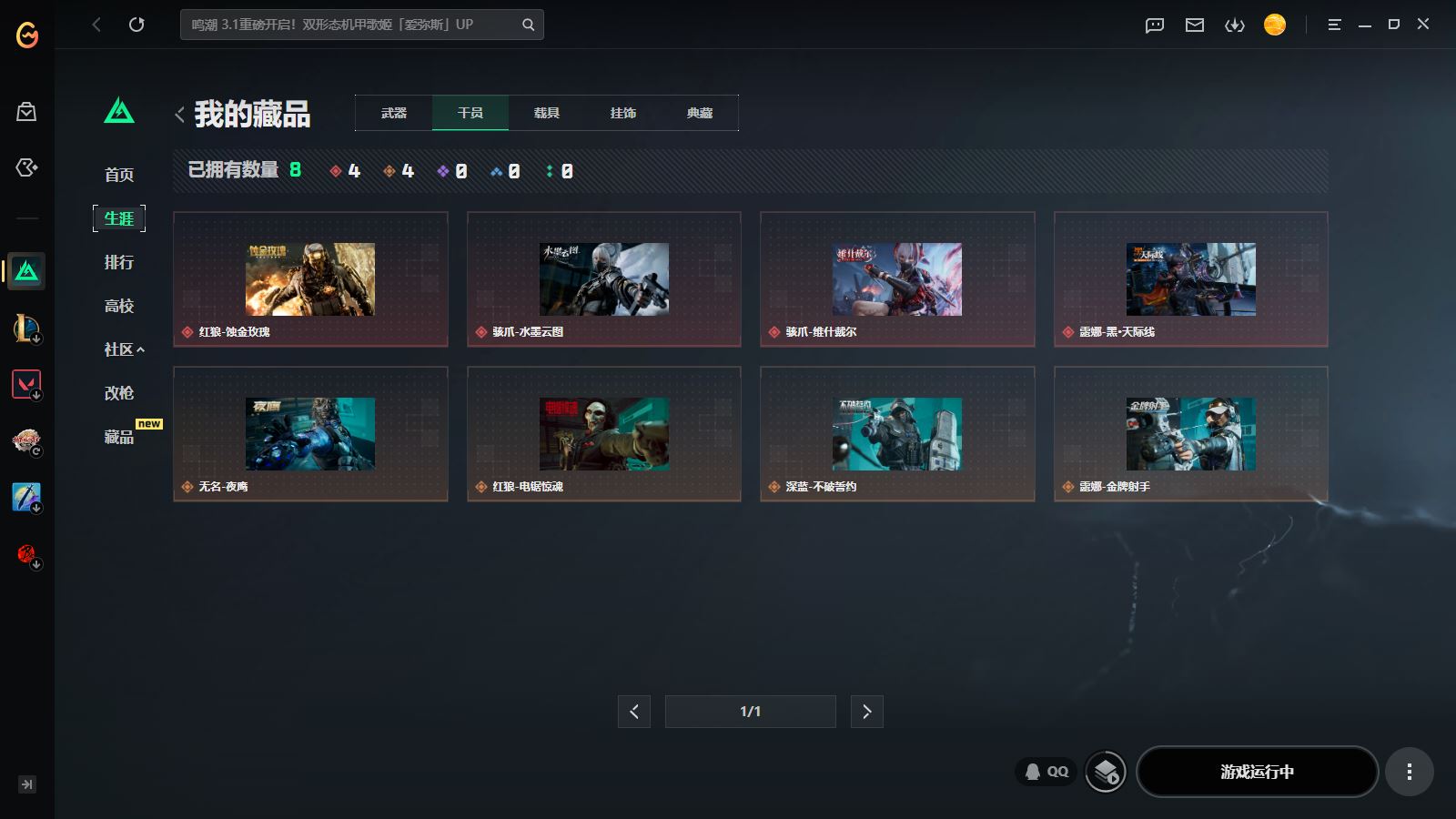The height and width of the screenshot is (819, 1456).
Task: Open the three-dot more options button
Action: pyautogui.click(x=1409, y=772)
